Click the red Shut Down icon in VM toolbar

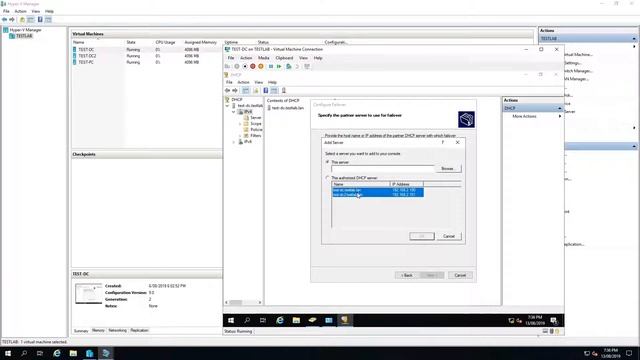click(253, 67)
